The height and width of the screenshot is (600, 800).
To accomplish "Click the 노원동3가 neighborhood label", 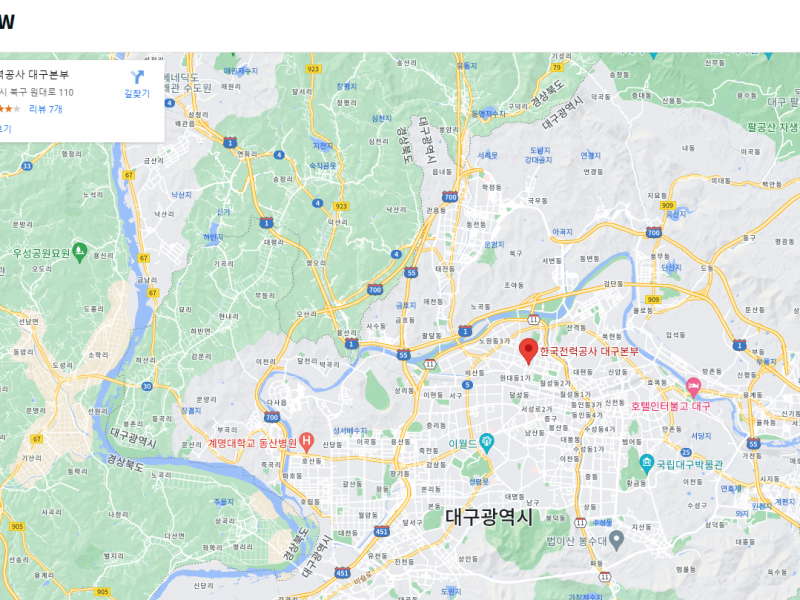I will pyautogui.click(x=494, y=340).
